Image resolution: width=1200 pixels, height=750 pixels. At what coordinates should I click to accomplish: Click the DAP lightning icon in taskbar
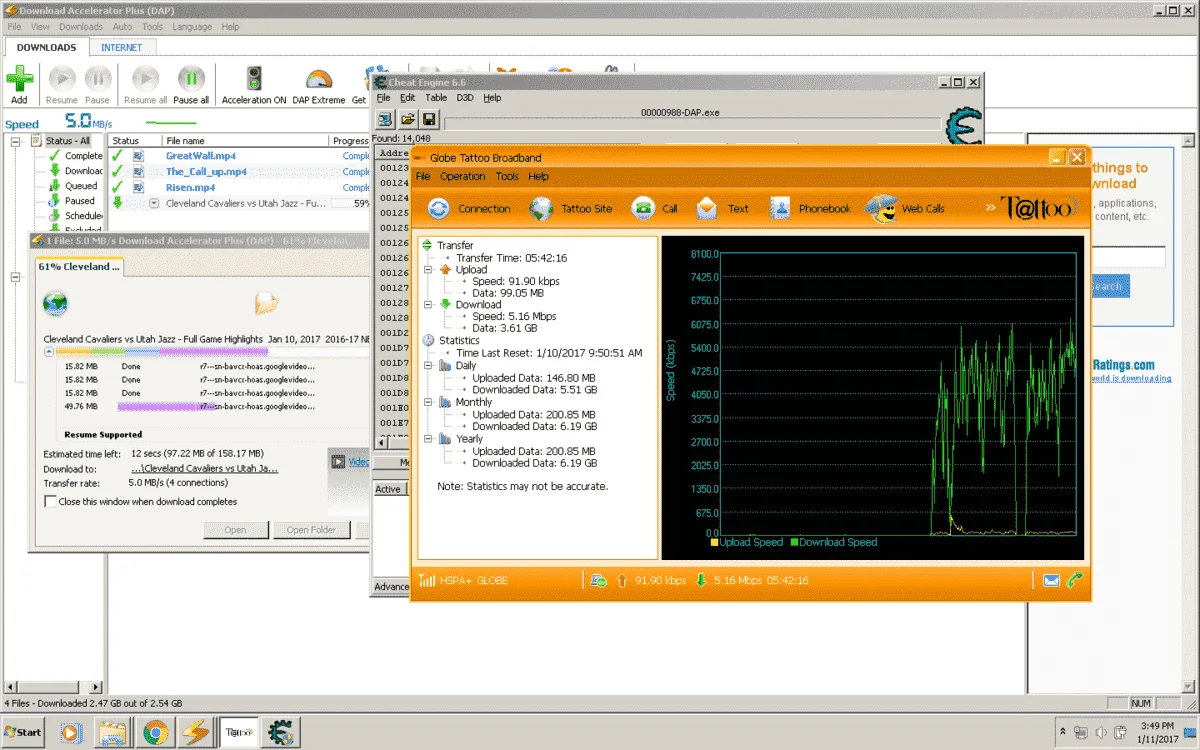click(x=196, y=732)
